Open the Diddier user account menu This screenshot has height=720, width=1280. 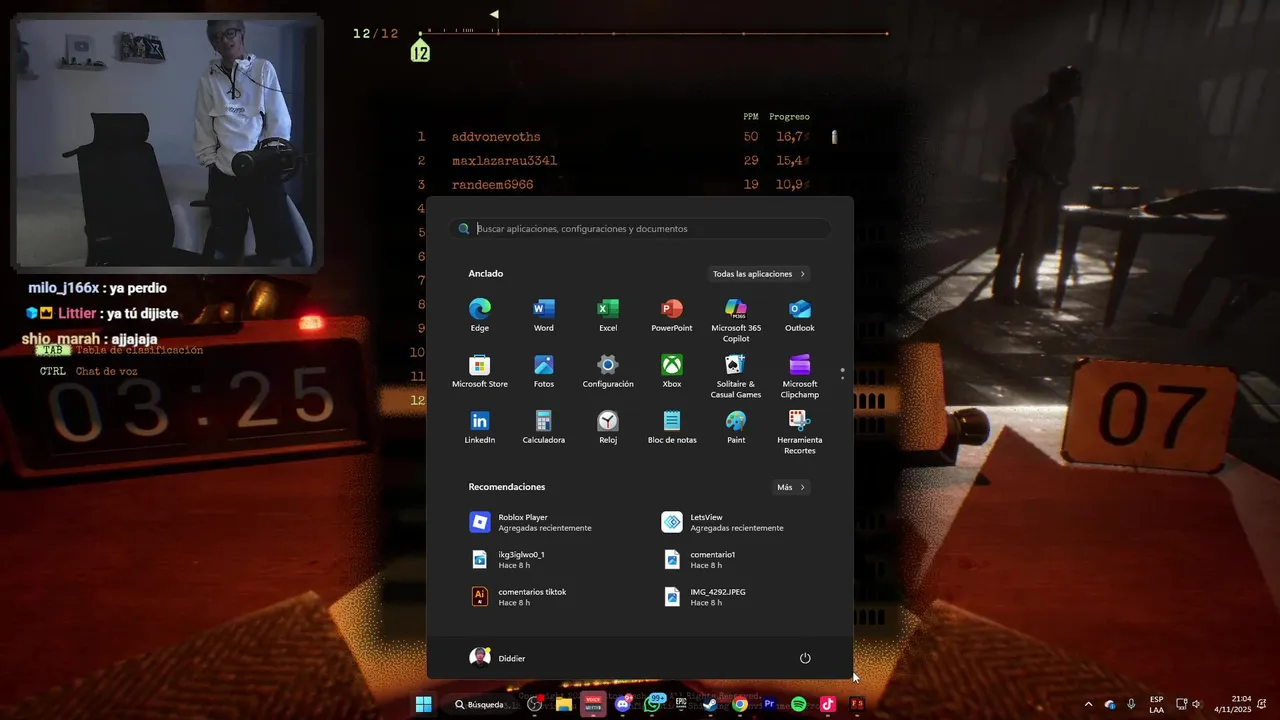tap(497, 658)
